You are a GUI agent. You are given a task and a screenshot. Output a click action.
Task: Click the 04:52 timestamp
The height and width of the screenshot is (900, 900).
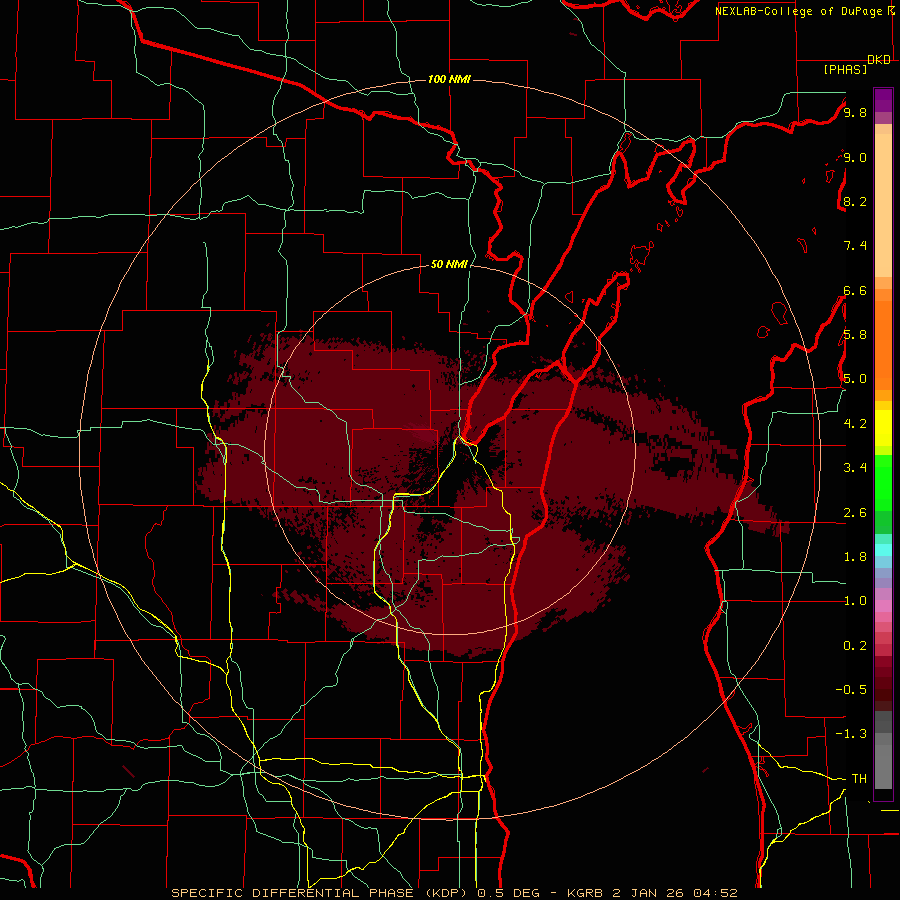point(715,893)
